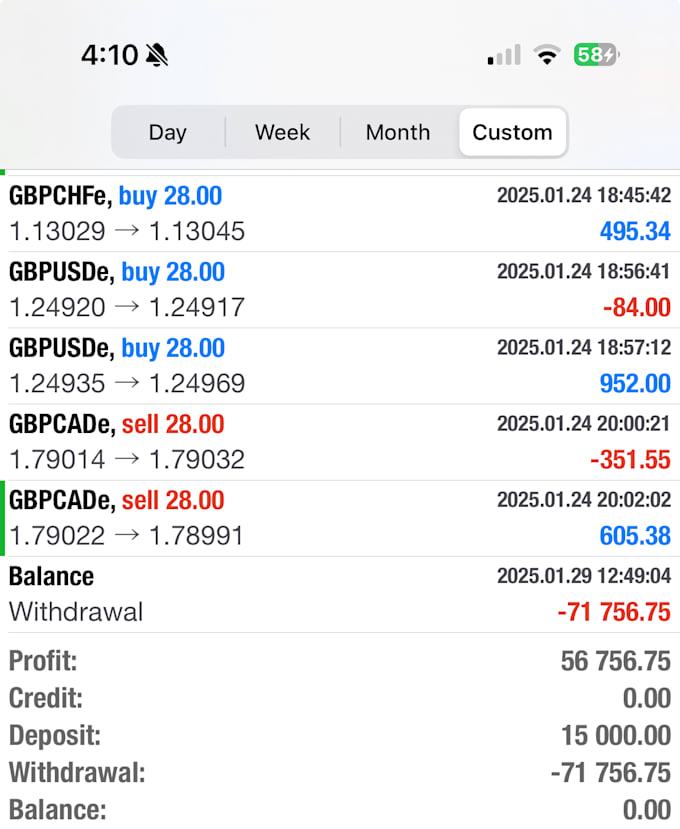Select the active Custom tab
680x829 pixels.
tap(512, 132)
